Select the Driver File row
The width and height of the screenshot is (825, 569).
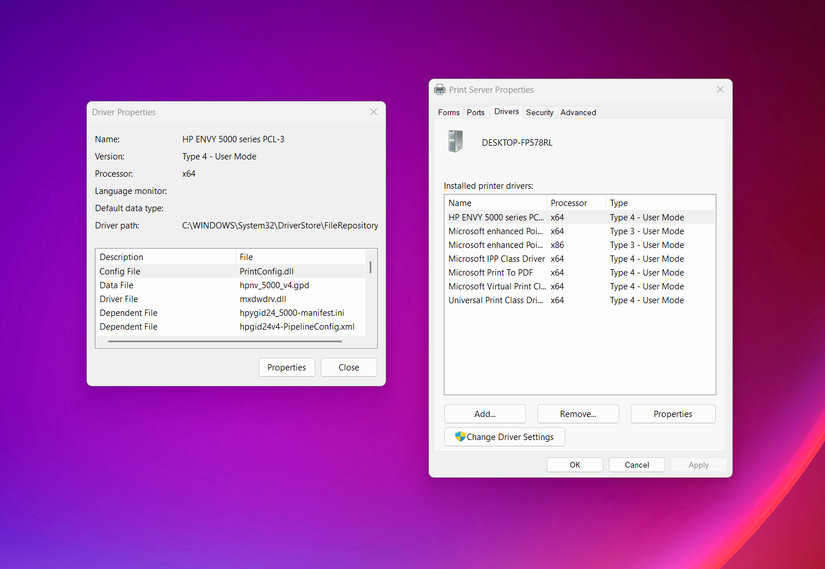coord(230,298)
